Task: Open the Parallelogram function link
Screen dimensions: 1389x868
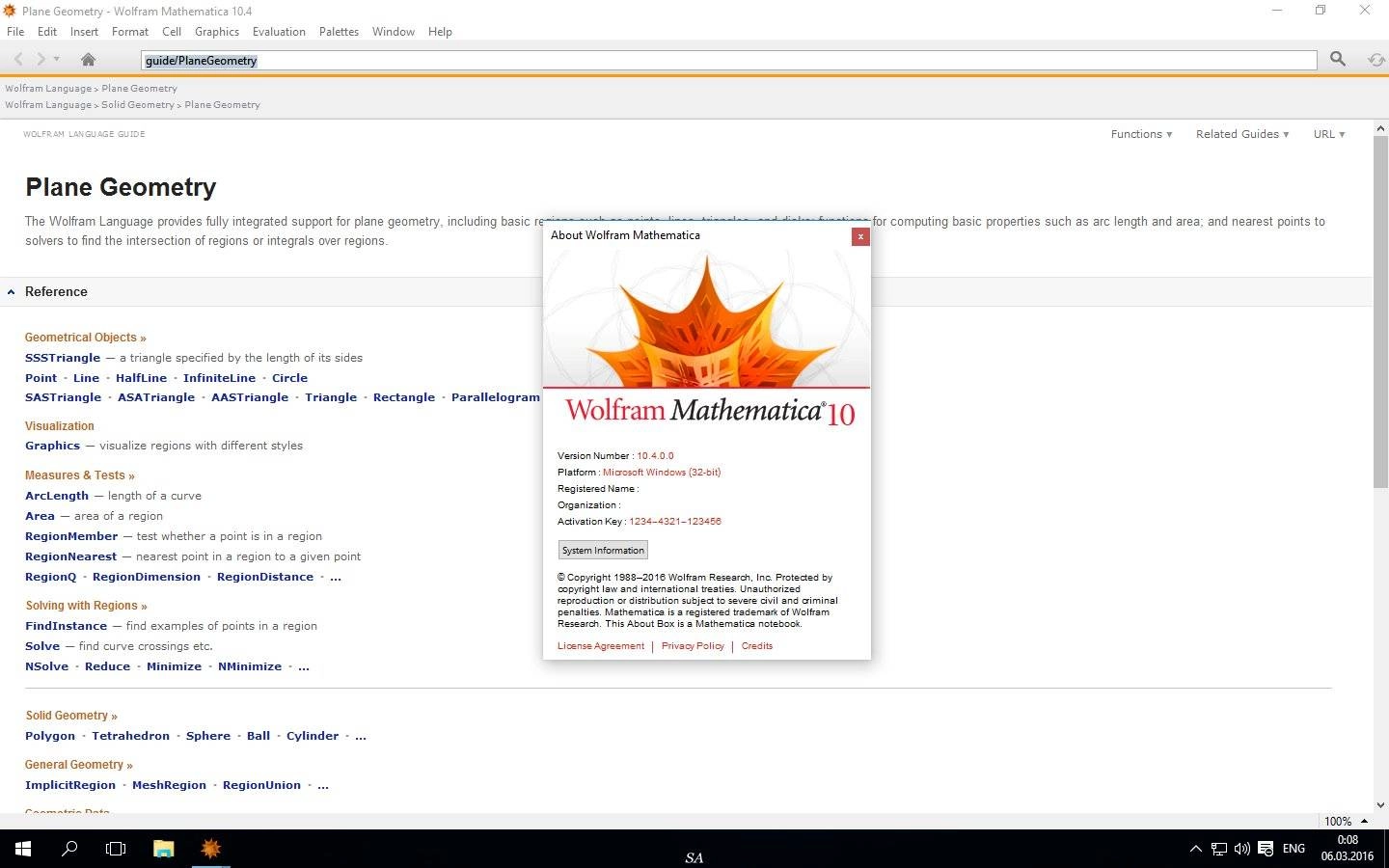Action: pos(496,397)
